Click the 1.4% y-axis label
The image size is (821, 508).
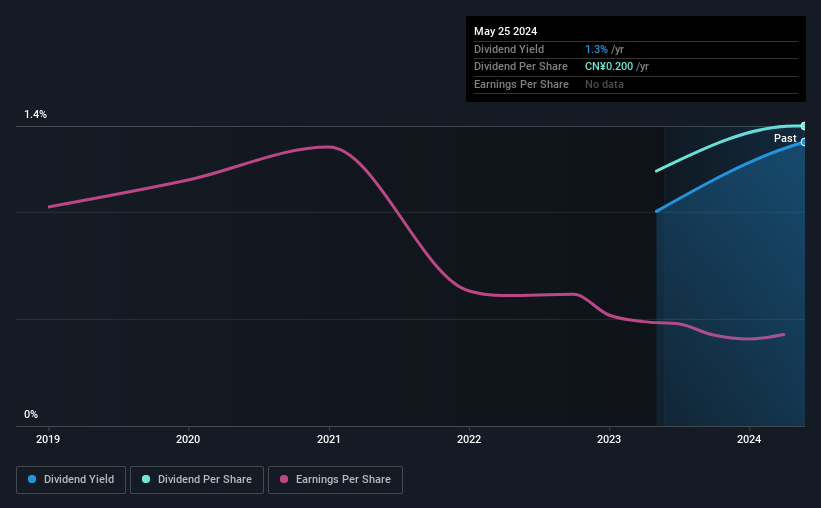pos(36,114)
